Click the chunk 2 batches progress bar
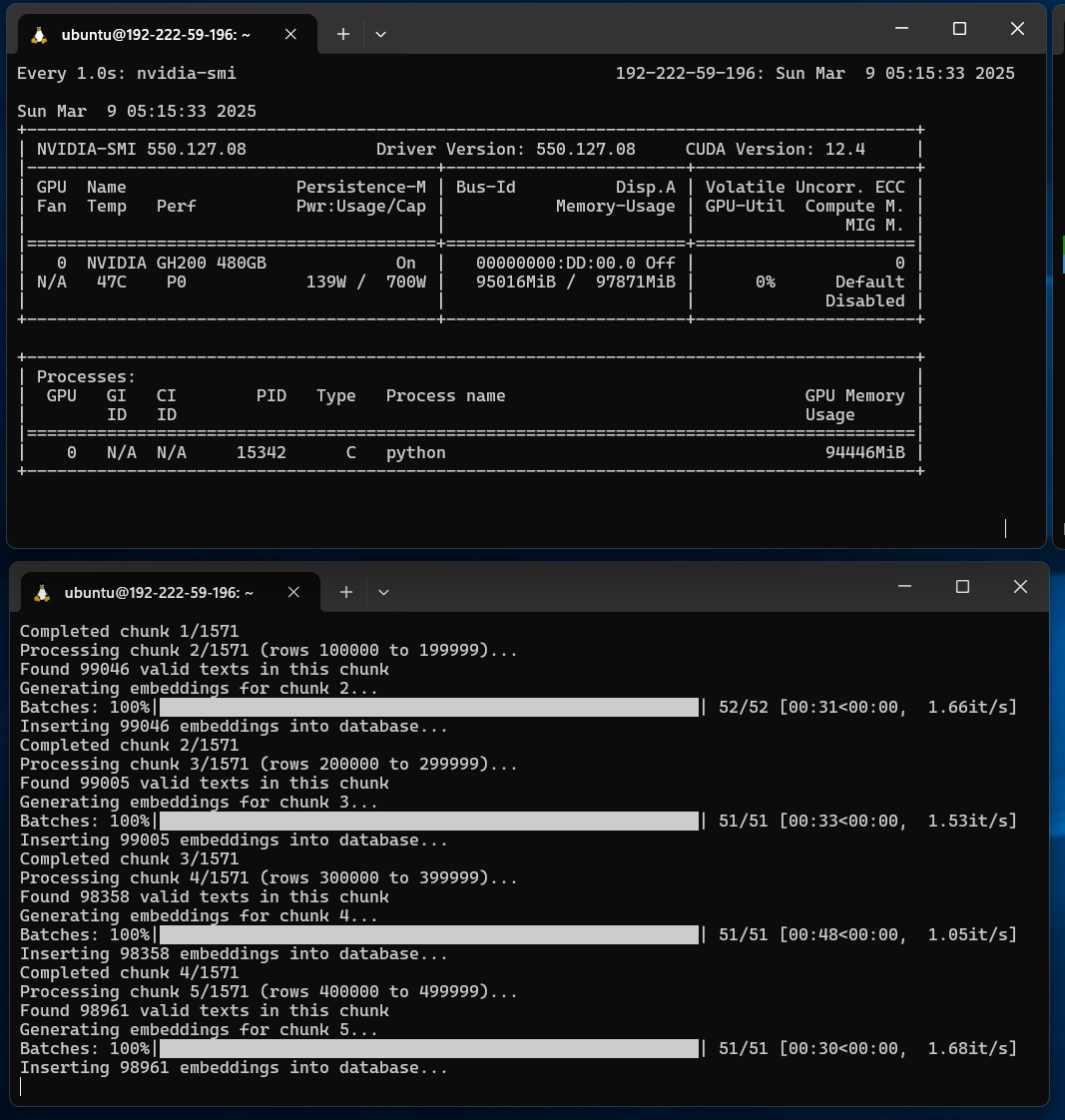This screenshot has width=1065, height=1120. 429,707
